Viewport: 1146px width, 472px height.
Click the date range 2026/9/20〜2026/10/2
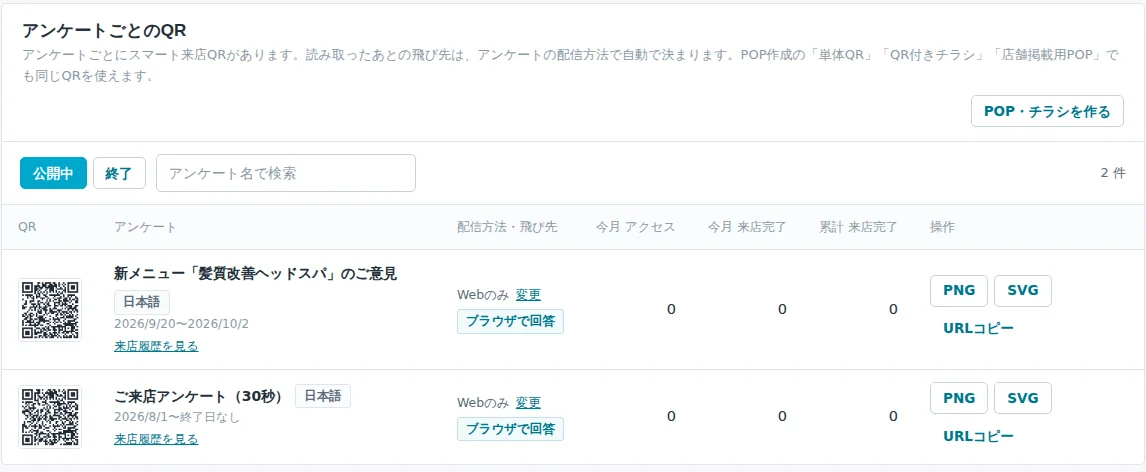tap(181, 324)
